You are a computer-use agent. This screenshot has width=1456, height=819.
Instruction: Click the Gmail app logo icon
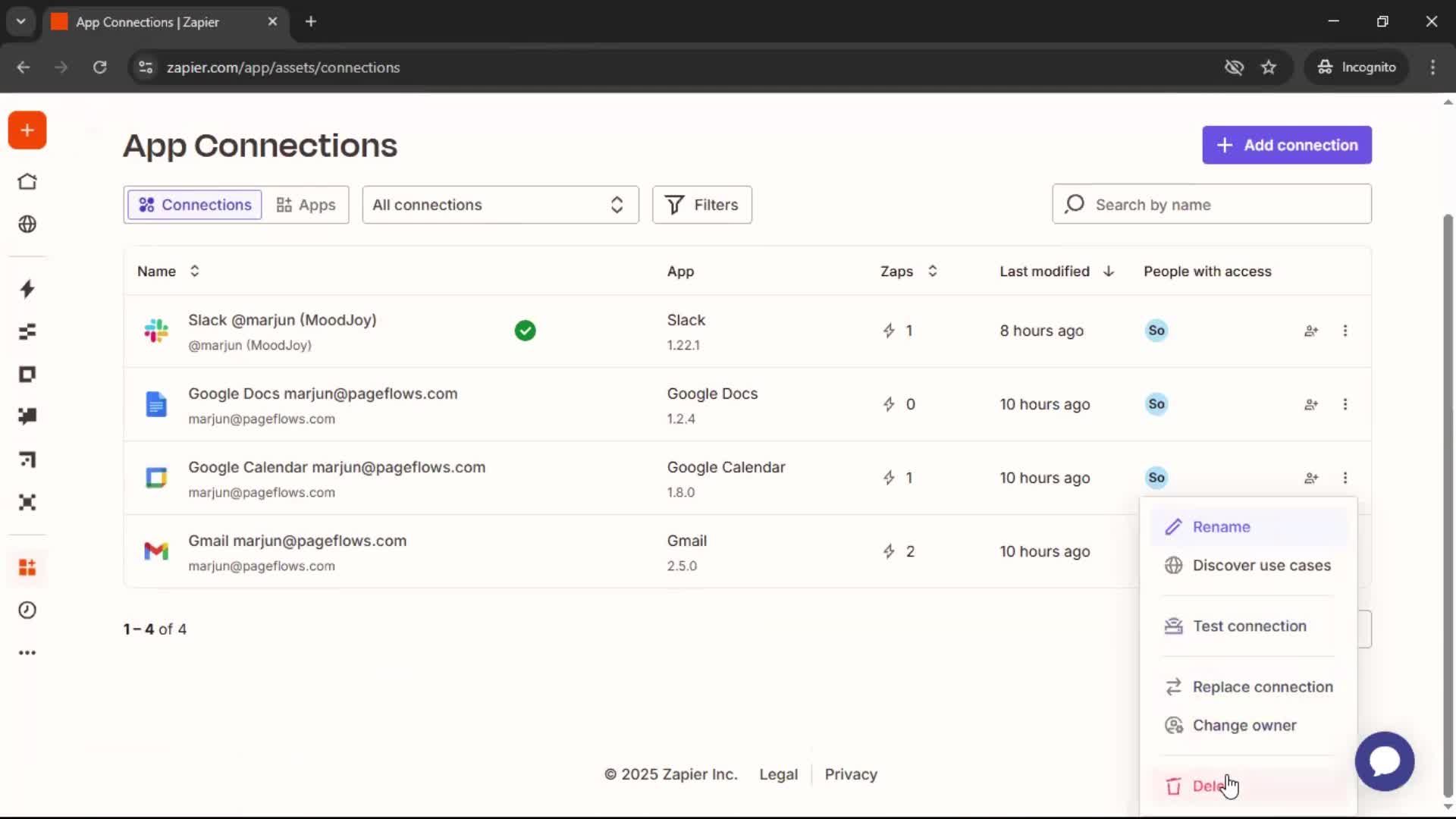156,551
